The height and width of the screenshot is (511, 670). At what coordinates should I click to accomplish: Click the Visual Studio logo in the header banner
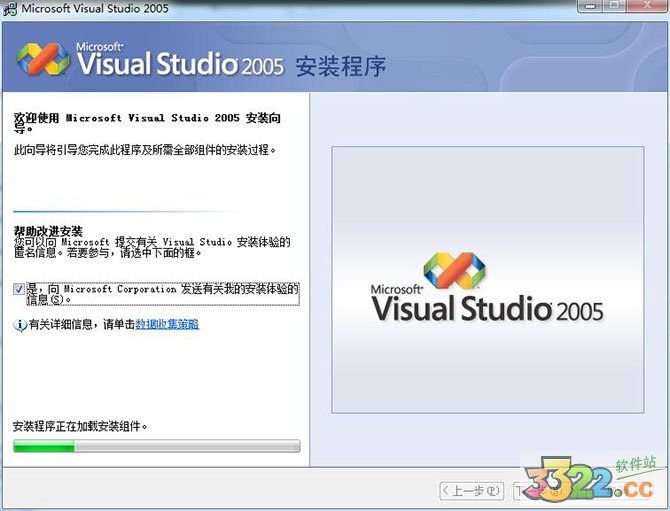(x=43, y=59)
